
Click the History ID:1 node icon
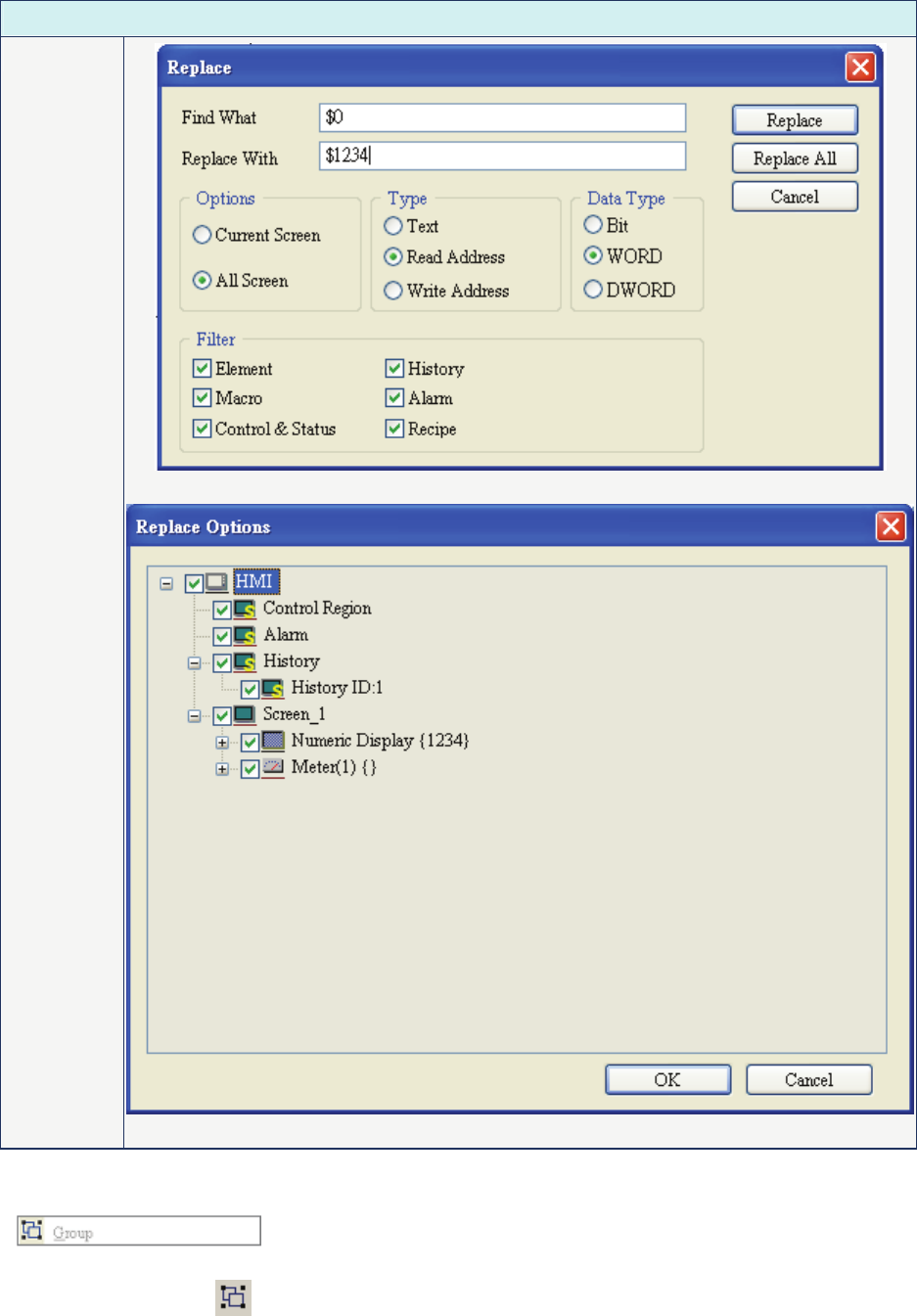pos(273,688)
